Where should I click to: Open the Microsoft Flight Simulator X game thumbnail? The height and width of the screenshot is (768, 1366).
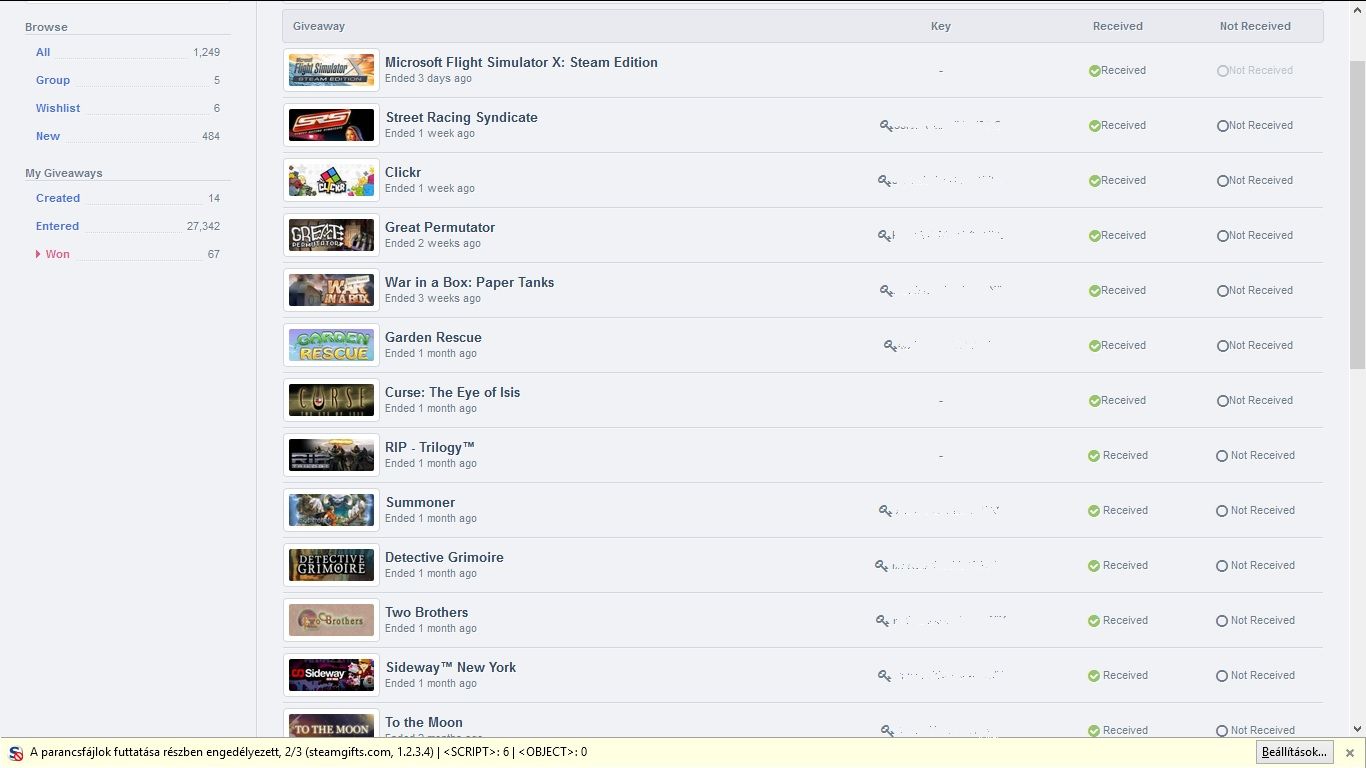click(x=331, y=70)
